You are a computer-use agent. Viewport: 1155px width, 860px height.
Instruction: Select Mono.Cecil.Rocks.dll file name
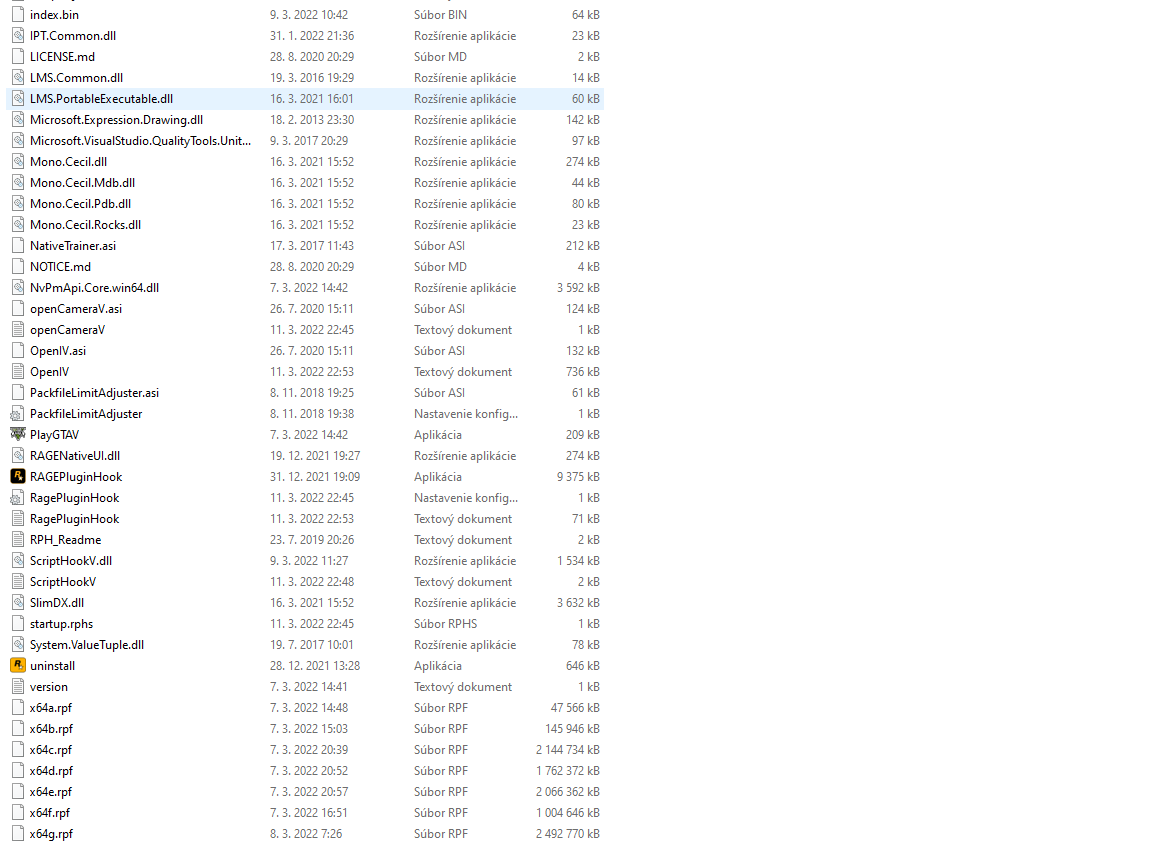tap(85, 225)
